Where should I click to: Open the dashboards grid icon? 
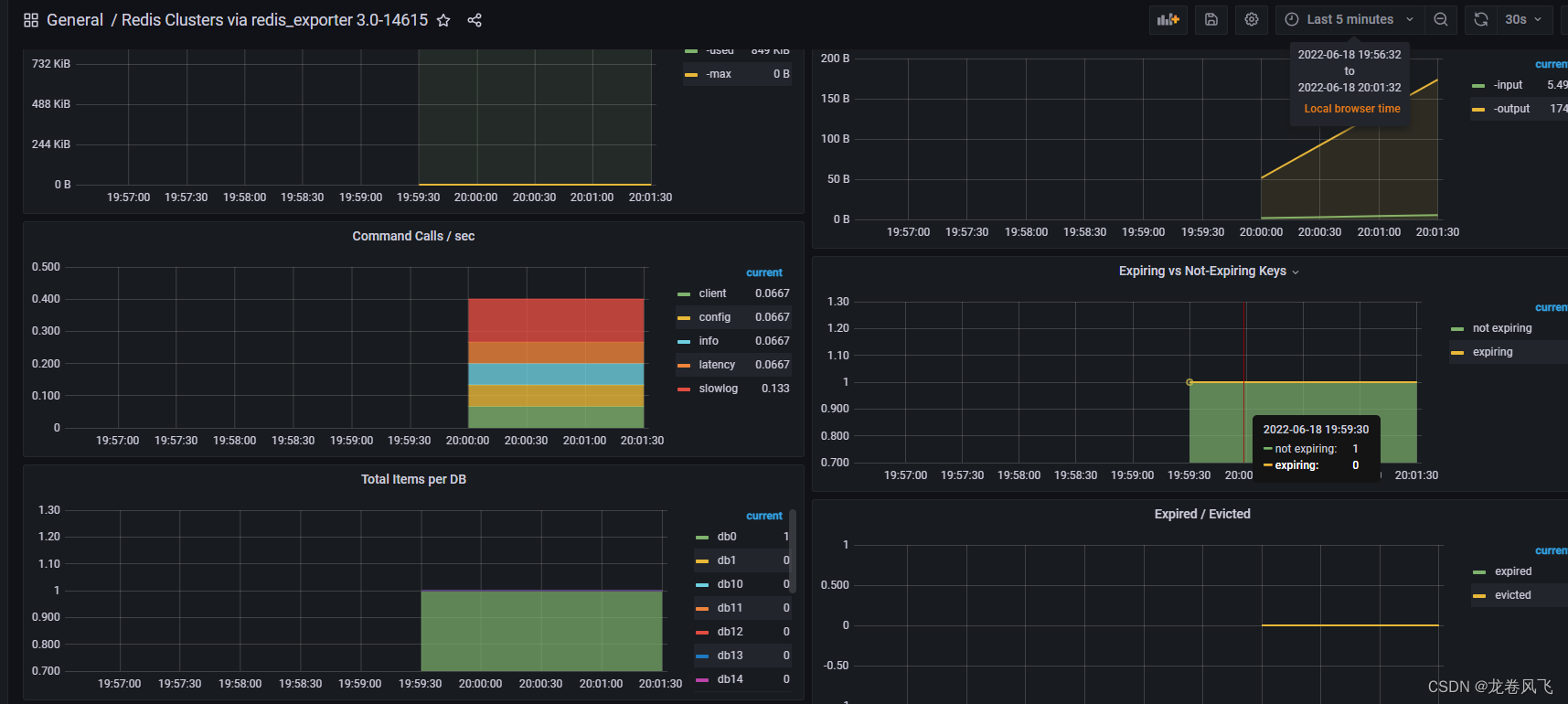pos(31,20)
